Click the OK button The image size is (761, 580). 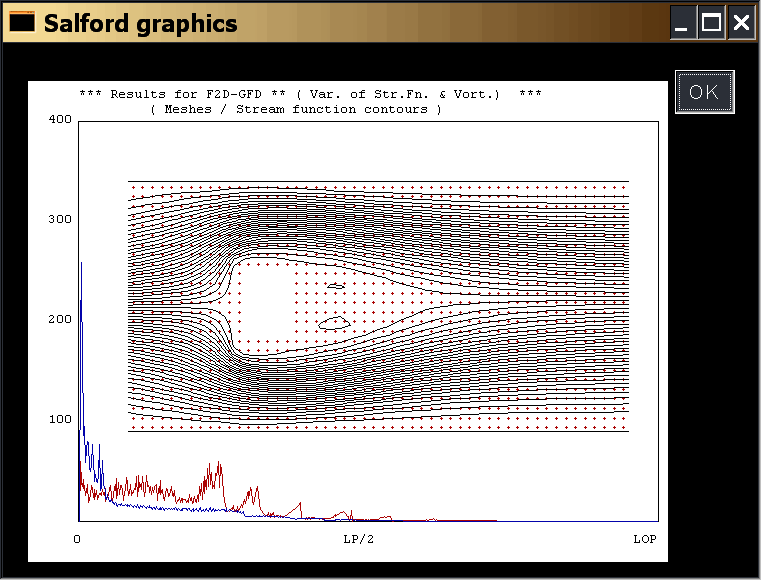[x=705, y=92]
